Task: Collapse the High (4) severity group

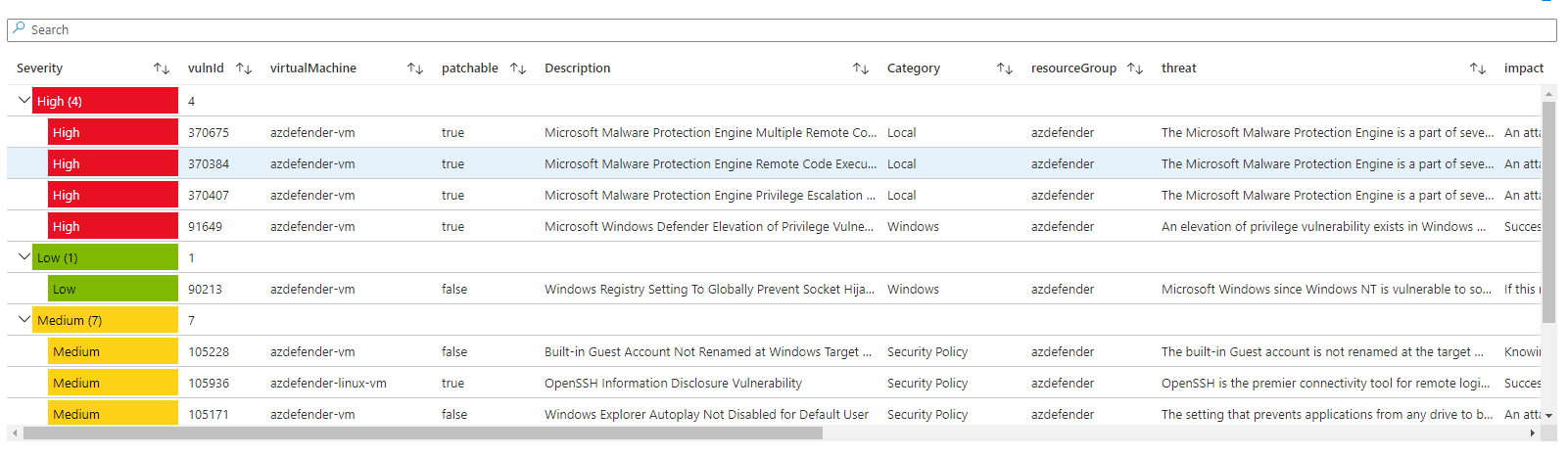Action: (x=24, y=101)
